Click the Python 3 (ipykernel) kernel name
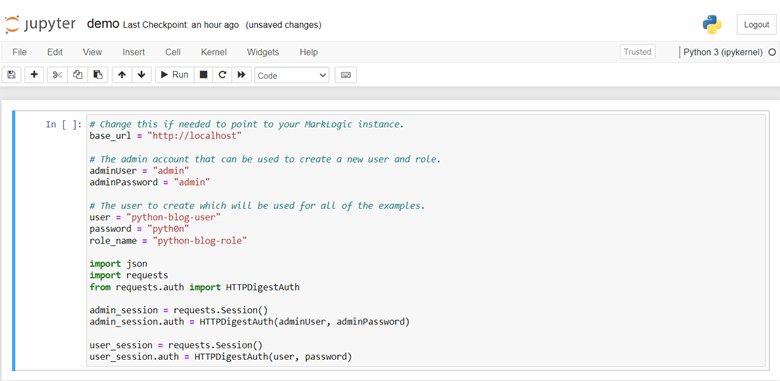 [723, 52]
